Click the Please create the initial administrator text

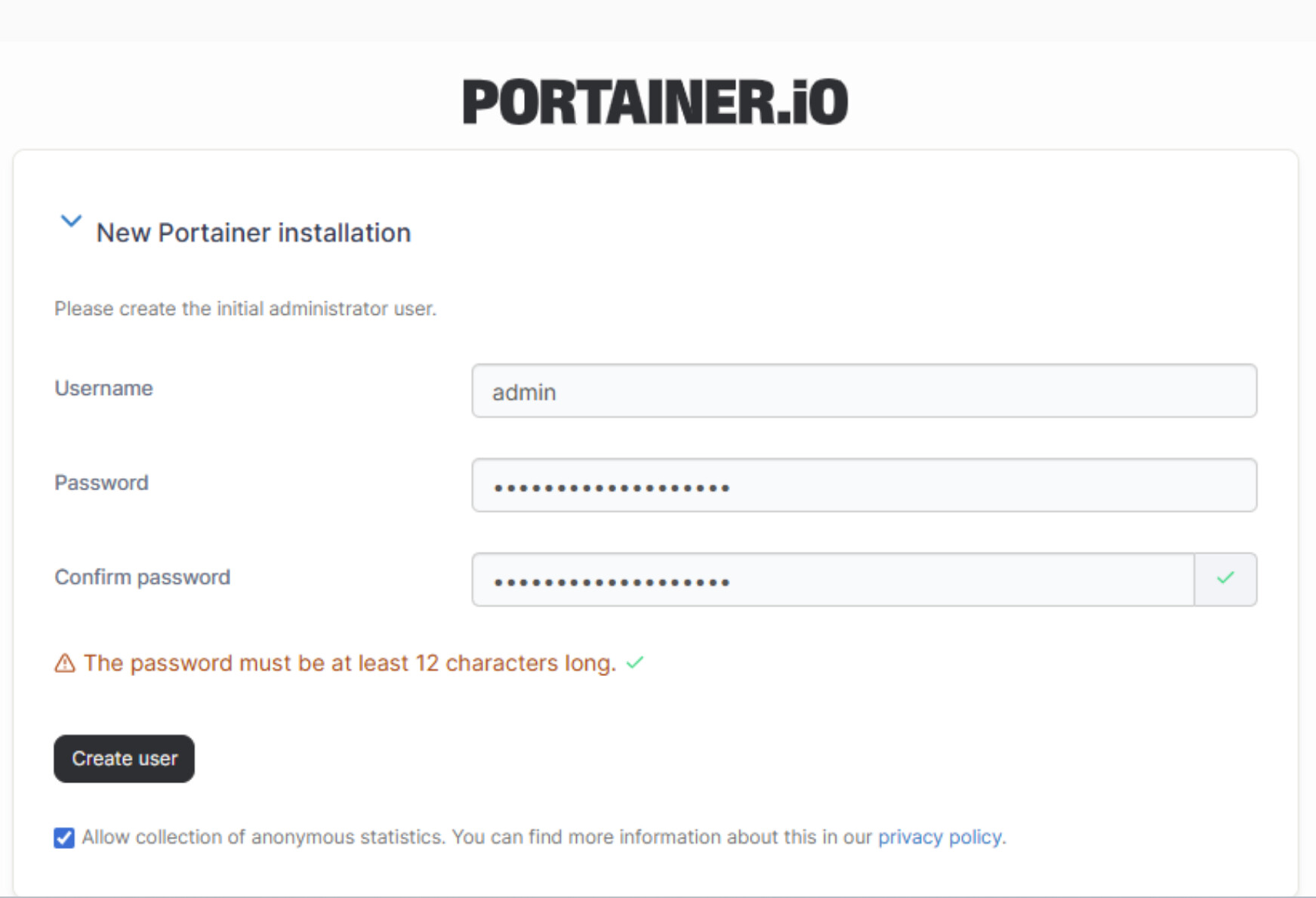pyautogui.click(x=245, y=308)
